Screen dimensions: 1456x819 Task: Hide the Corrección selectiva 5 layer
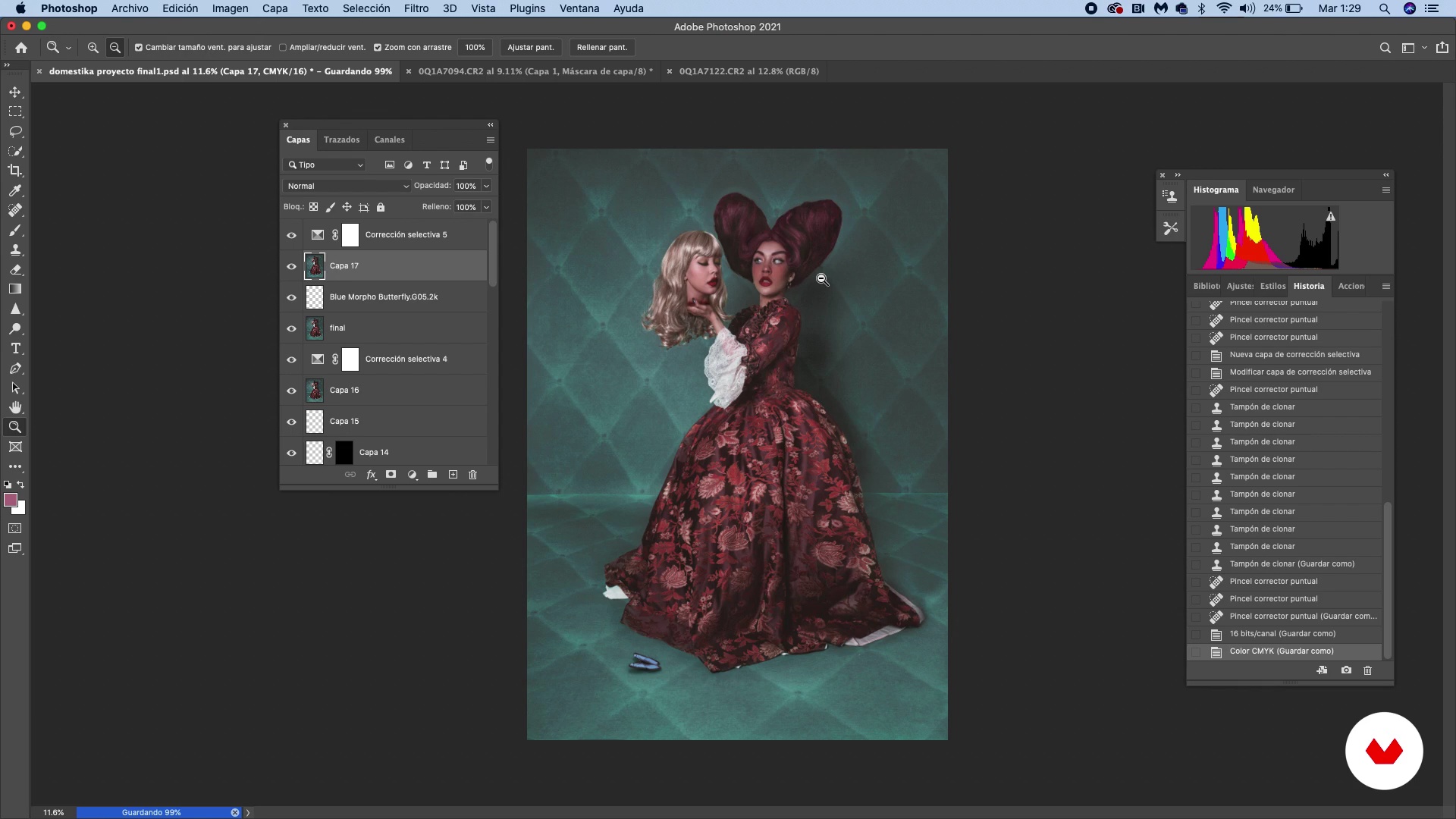pyautogui.click(x=291, y=235)
